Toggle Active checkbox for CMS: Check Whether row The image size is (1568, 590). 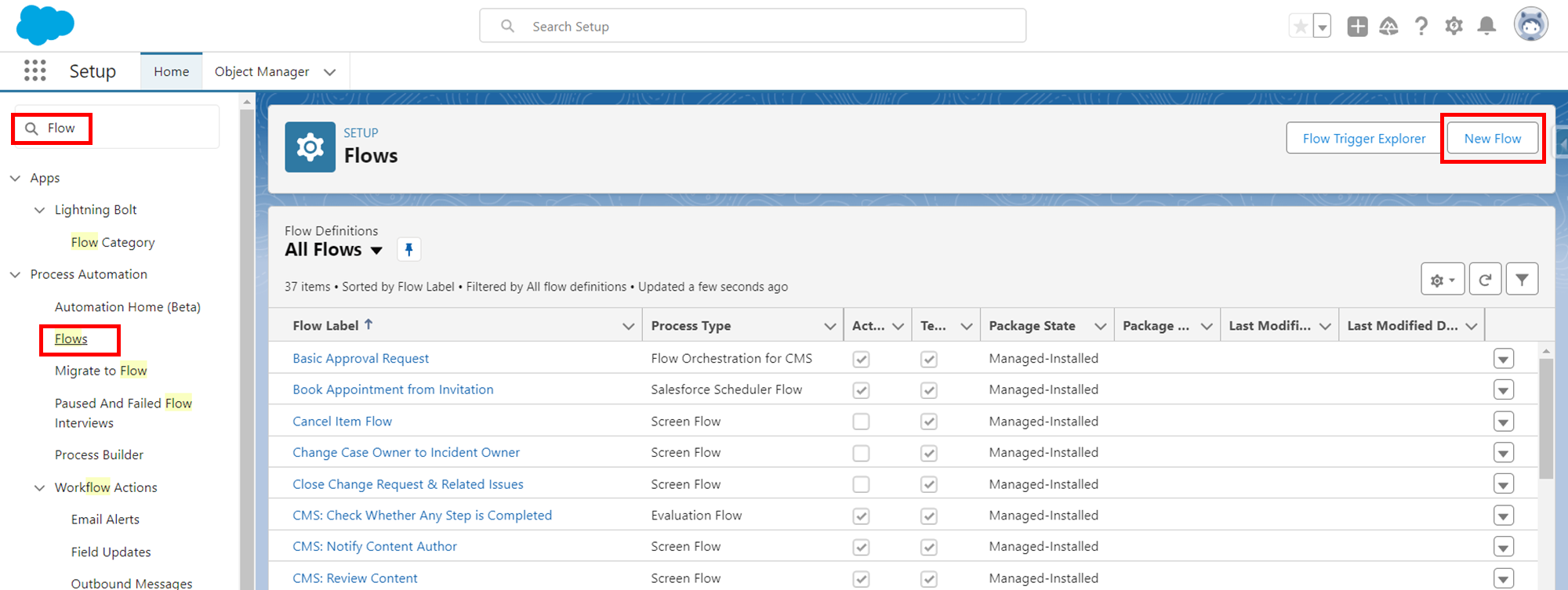861,516
